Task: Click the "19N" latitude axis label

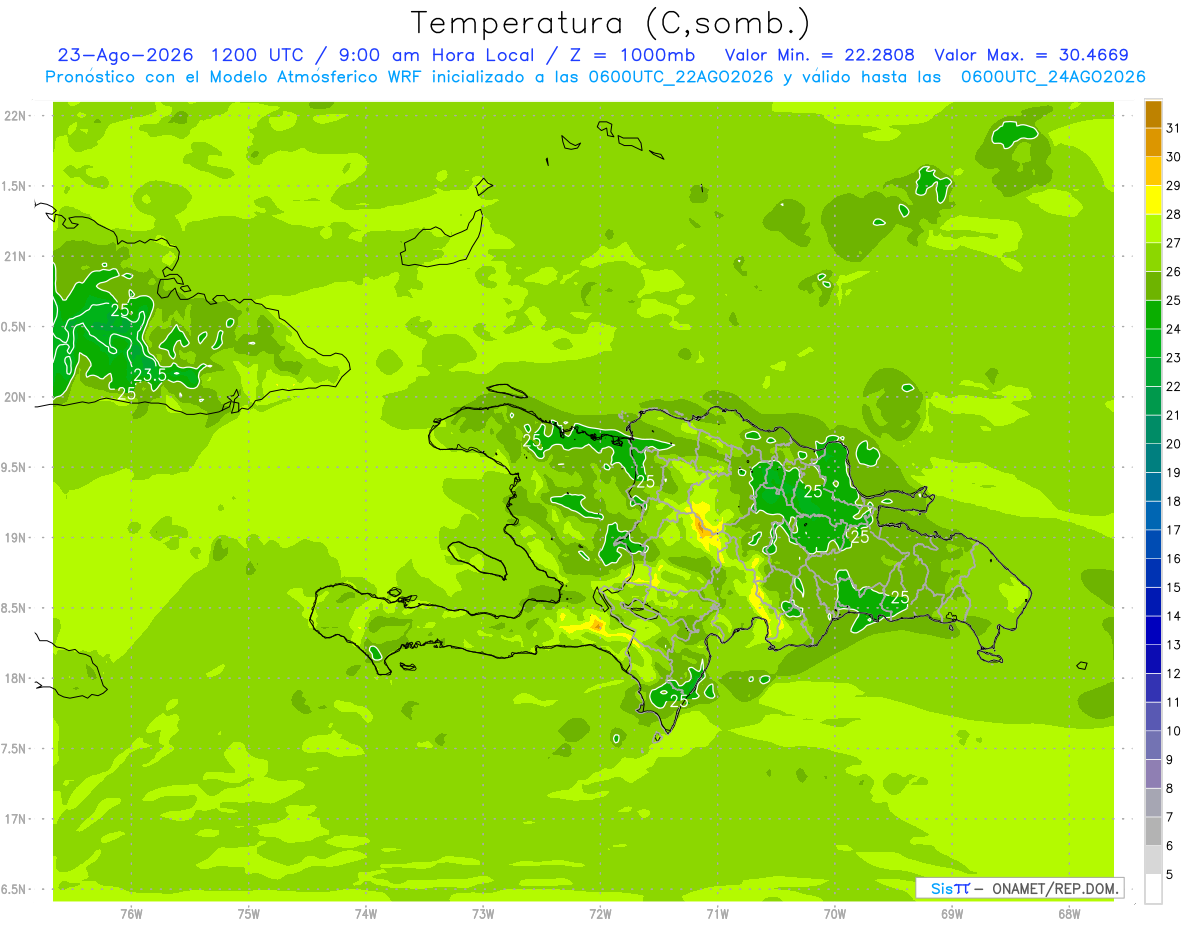Action: [x=15, y=537]
